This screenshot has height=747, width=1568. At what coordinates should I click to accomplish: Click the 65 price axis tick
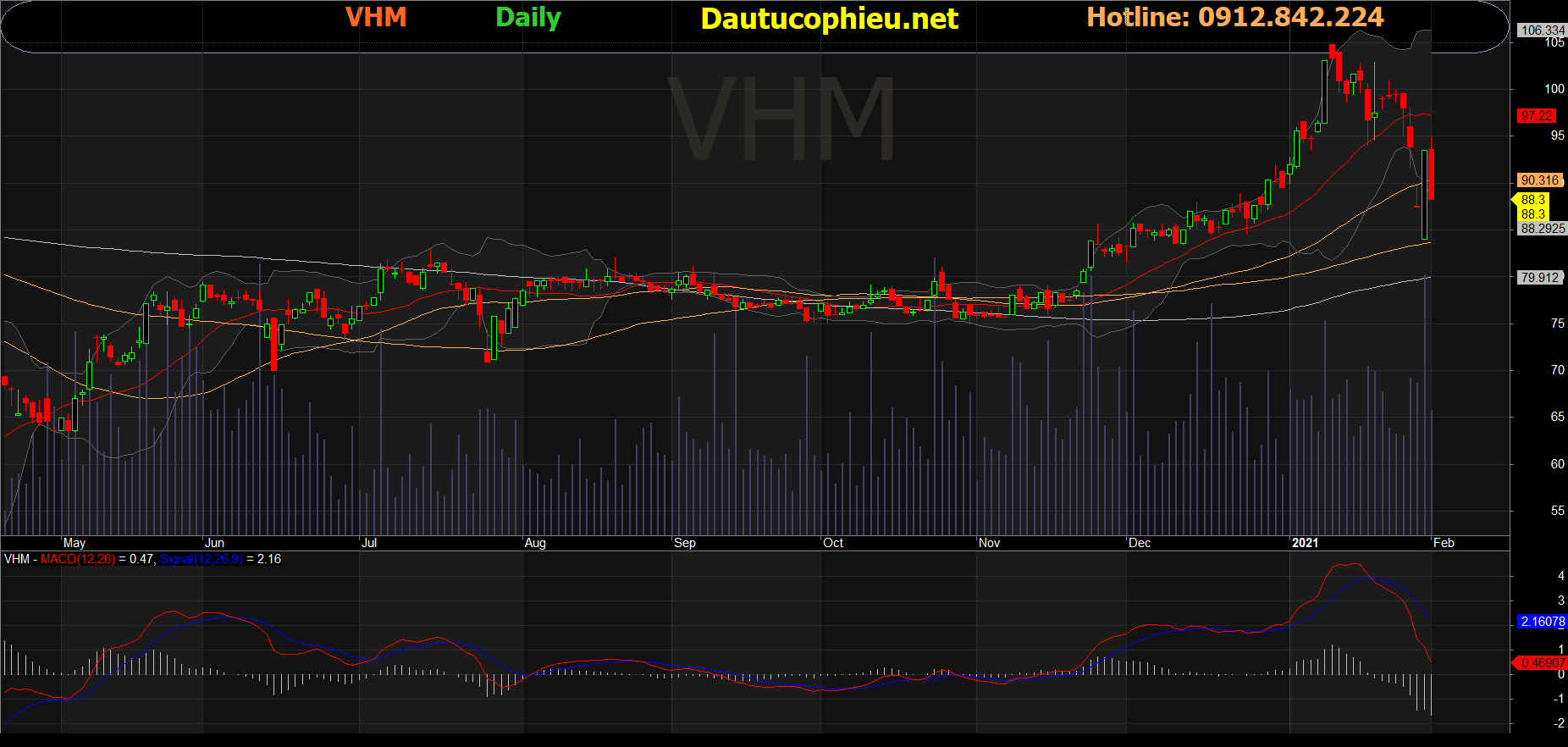tap(1558, 417)
